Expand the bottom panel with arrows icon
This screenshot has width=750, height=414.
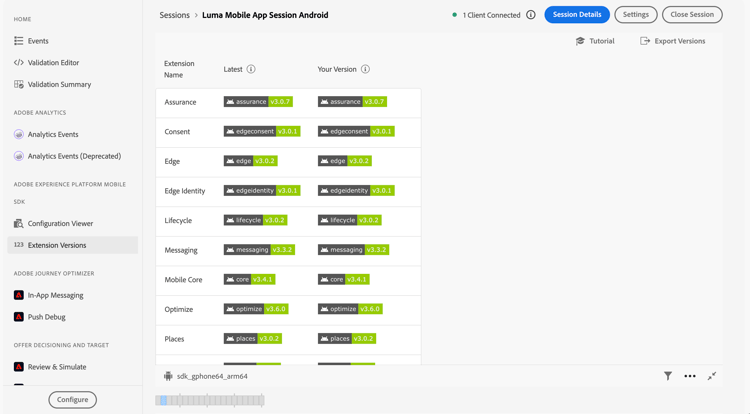pyautogui.click(x=712, y=376)
